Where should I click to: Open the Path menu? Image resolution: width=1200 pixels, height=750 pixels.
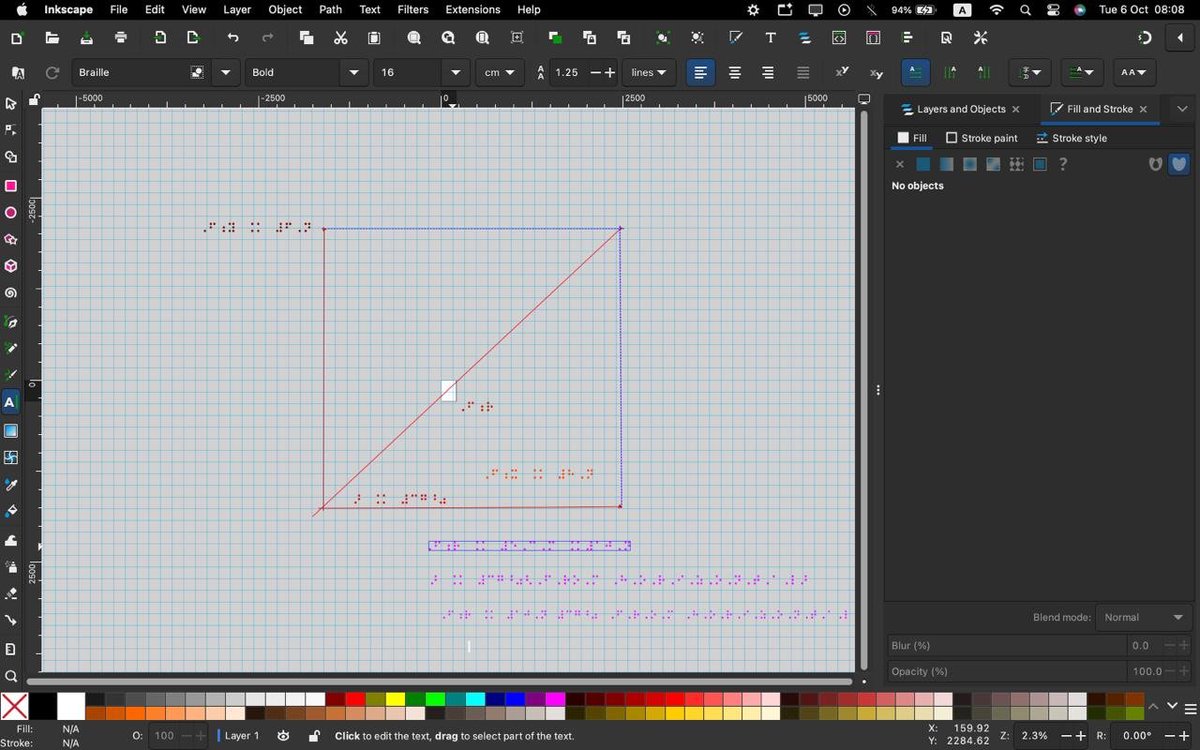[x=330, y=10]
